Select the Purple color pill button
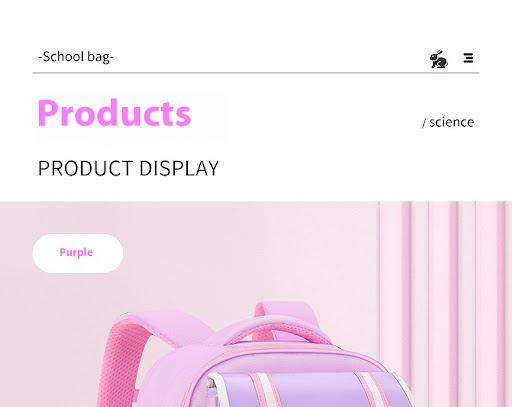 78,253
